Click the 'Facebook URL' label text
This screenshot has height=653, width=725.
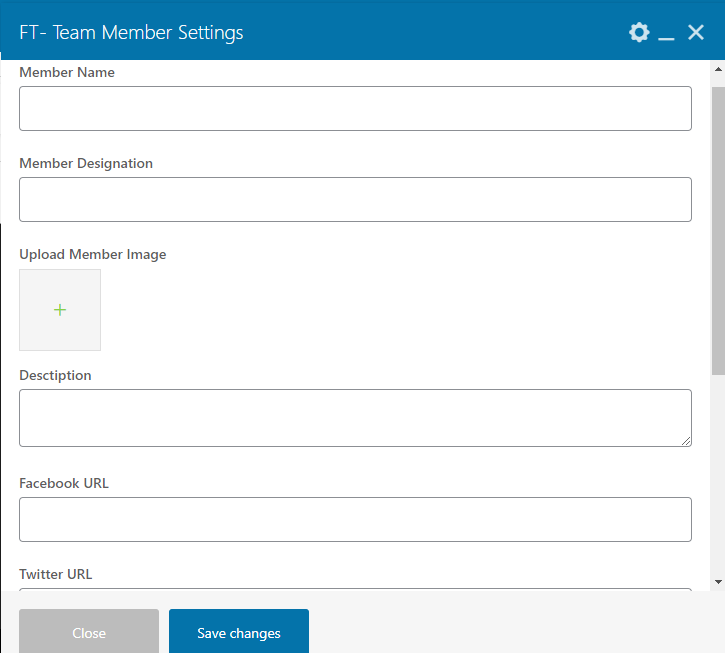(64, 483)
